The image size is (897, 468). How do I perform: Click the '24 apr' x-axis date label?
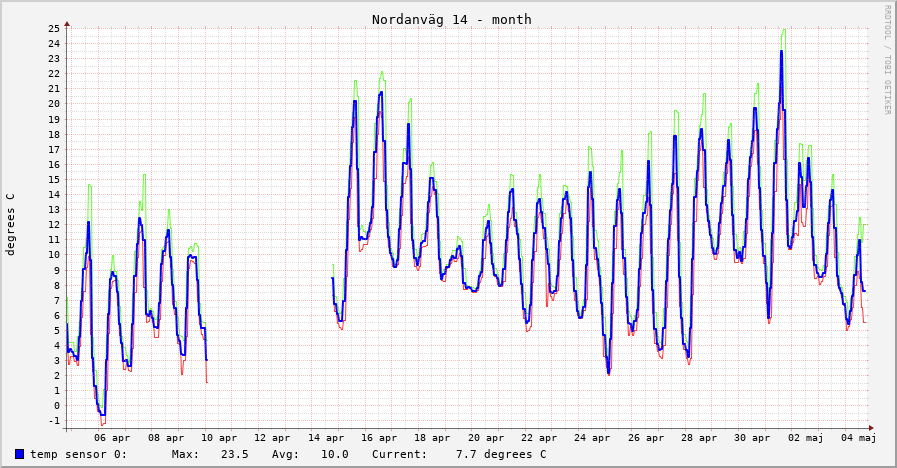(x=592, y=438)
